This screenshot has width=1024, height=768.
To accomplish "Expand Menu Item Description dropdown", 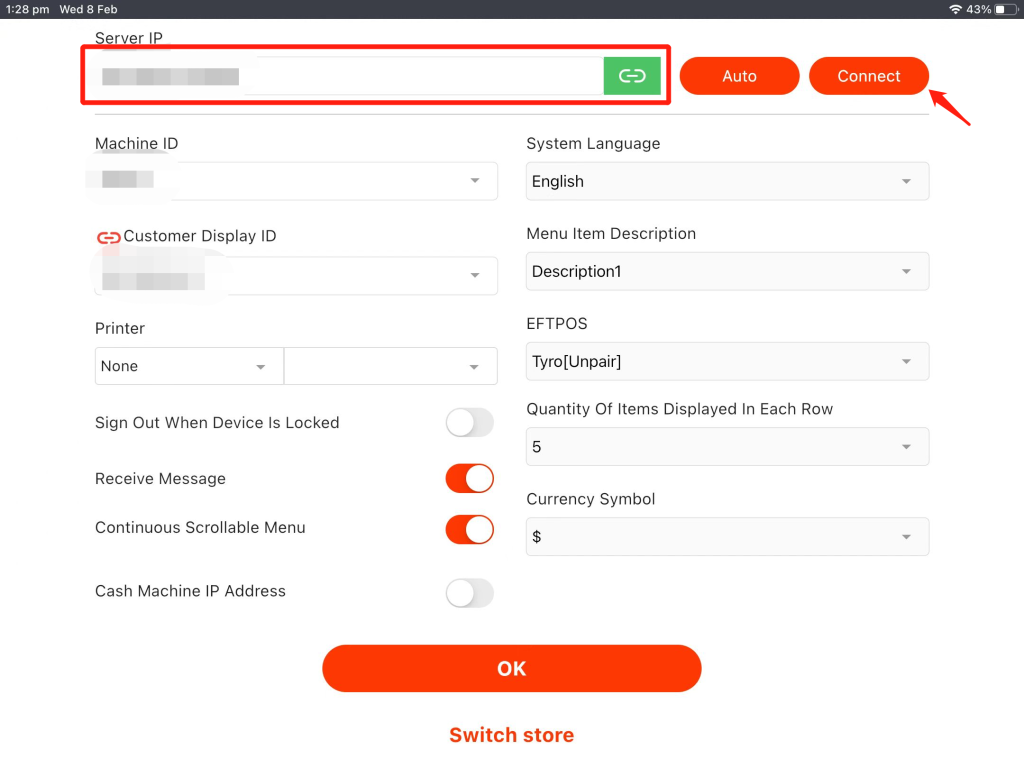I will (x=727, y=271).
